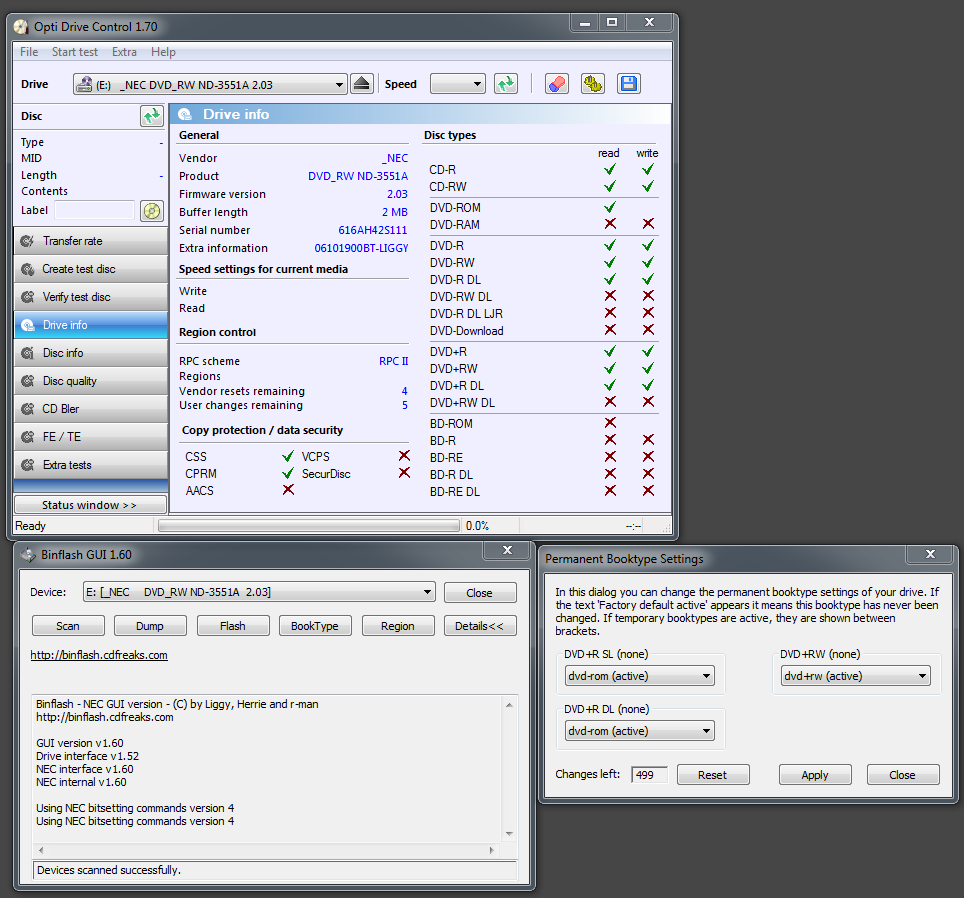Open the Help menu
The image size is (964, 898).
coord(163,52)
